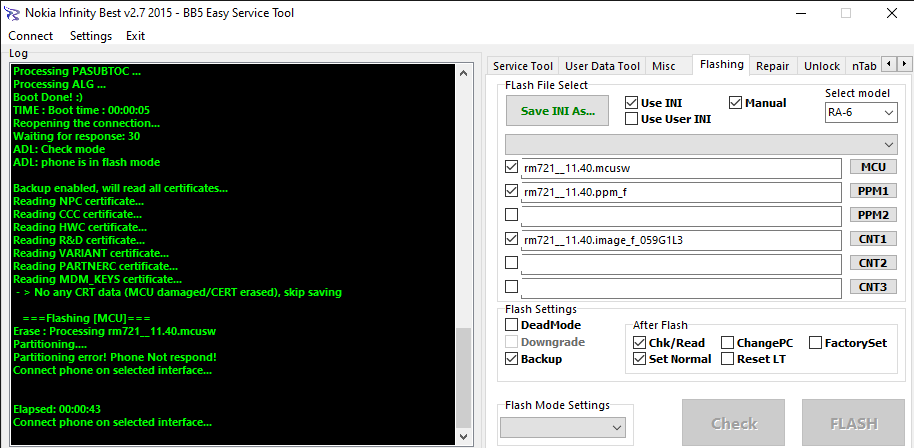Click the log line 'Elapsed: 00:00:43'
Screen dimensions: 914x448
click(57, 409)
